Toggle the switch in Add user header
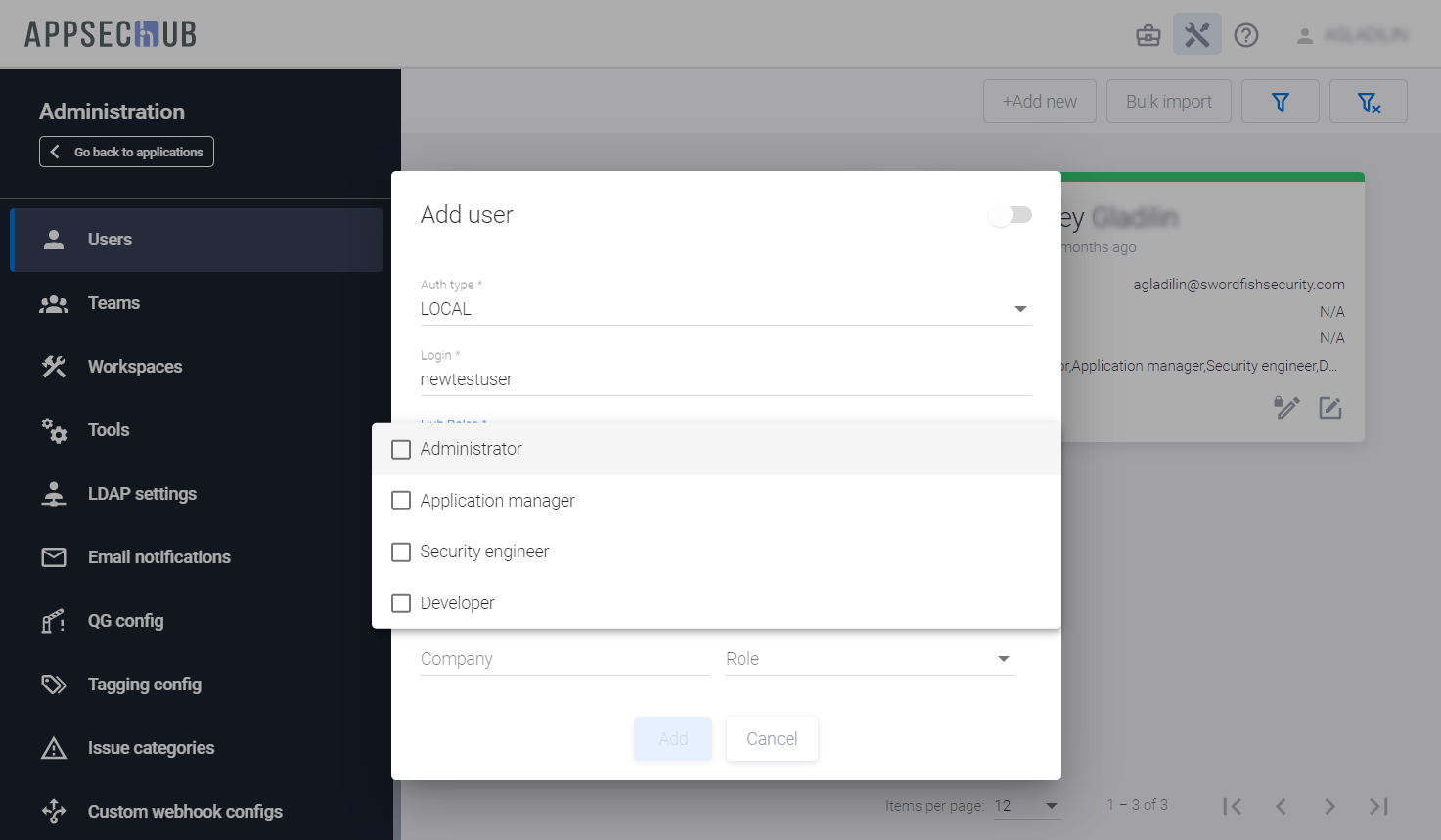 [x=1010, y=215]
